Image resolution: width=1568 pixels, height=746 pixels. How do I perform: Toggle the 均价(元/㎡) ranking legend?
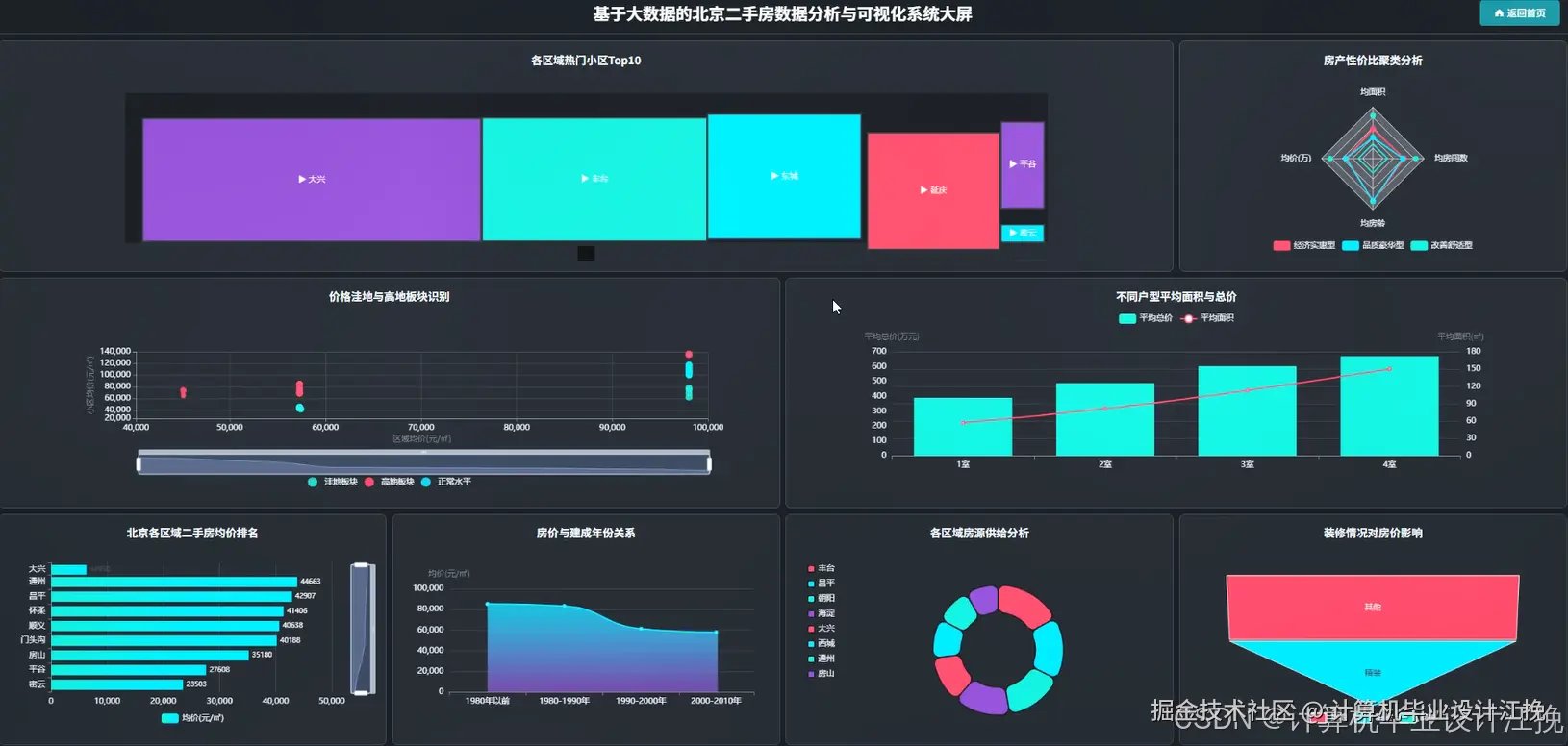tap(192, 718)
